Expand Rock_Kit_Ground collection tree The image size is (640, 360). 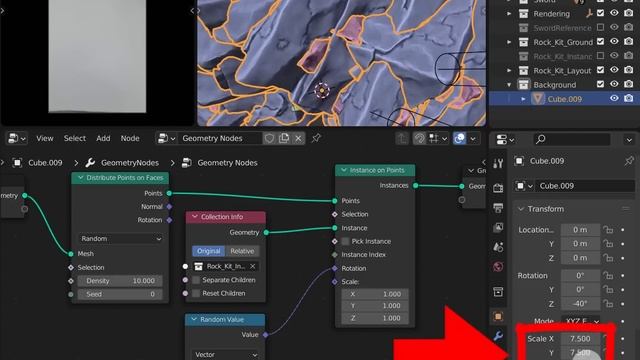pyautogui.click(x=509, y=42)
